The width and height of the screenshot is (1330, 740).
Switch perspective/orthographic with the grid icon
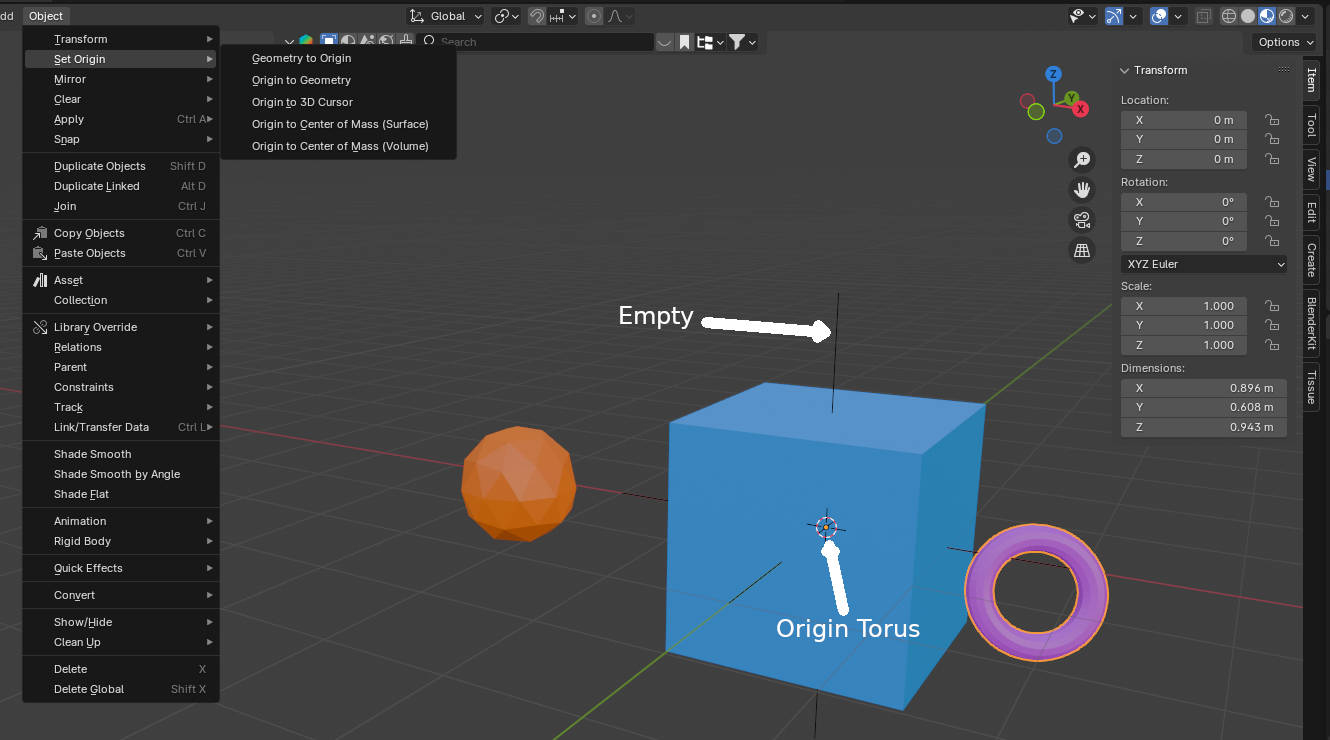tap(1081, 251)
